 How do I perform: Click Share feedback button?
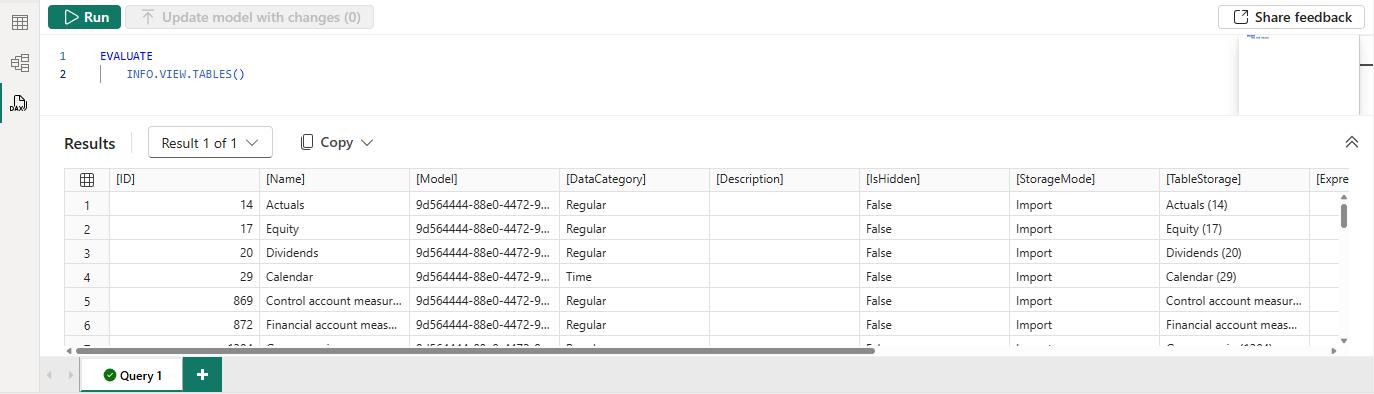(1292, 17)
